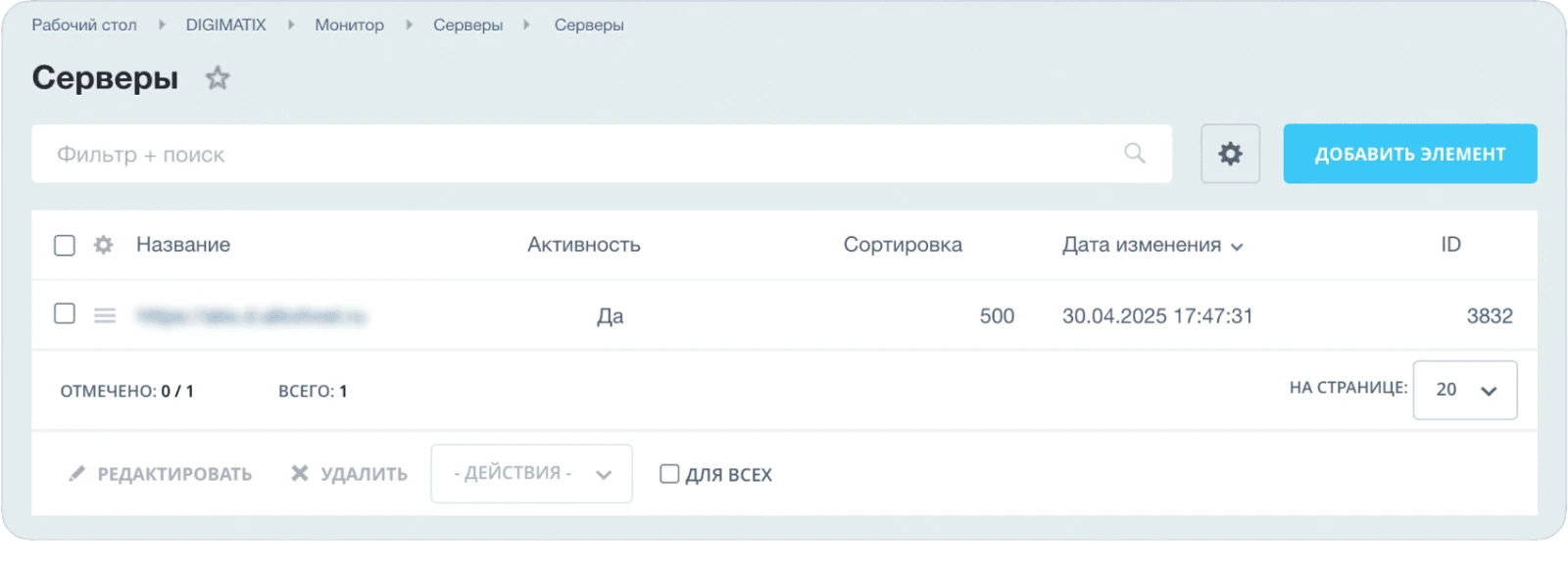Viewport: 1568px width, 570px height.
Task: Click Добавить элемент button
Action: coord(1410,154)
